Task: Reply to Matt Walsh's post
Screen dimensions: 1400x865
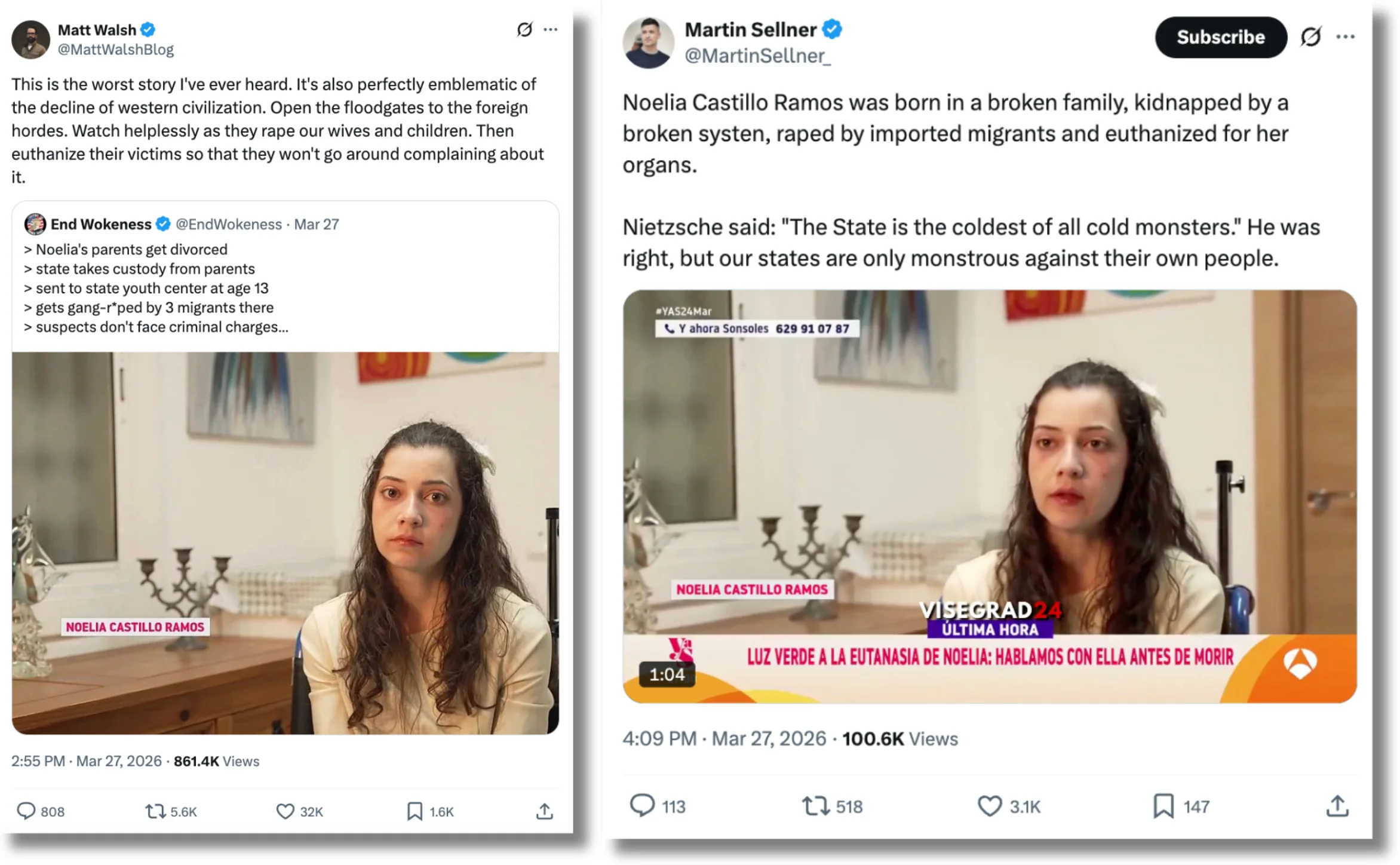Action: 26,811
